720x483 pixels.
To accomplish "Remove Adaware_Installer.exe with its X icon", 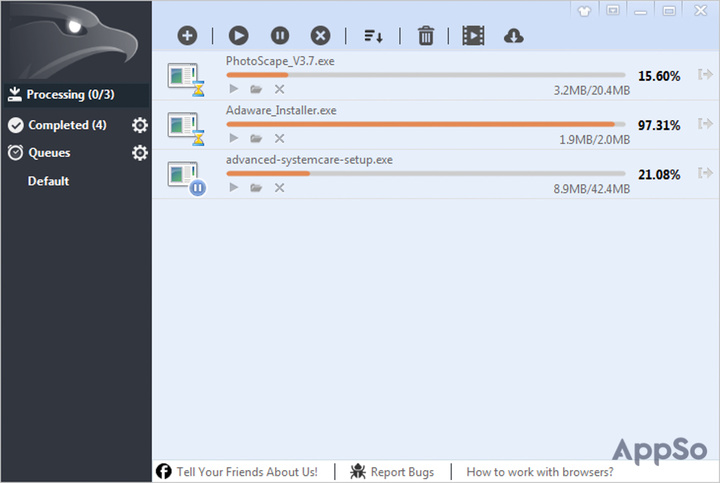I will [279, 138].
